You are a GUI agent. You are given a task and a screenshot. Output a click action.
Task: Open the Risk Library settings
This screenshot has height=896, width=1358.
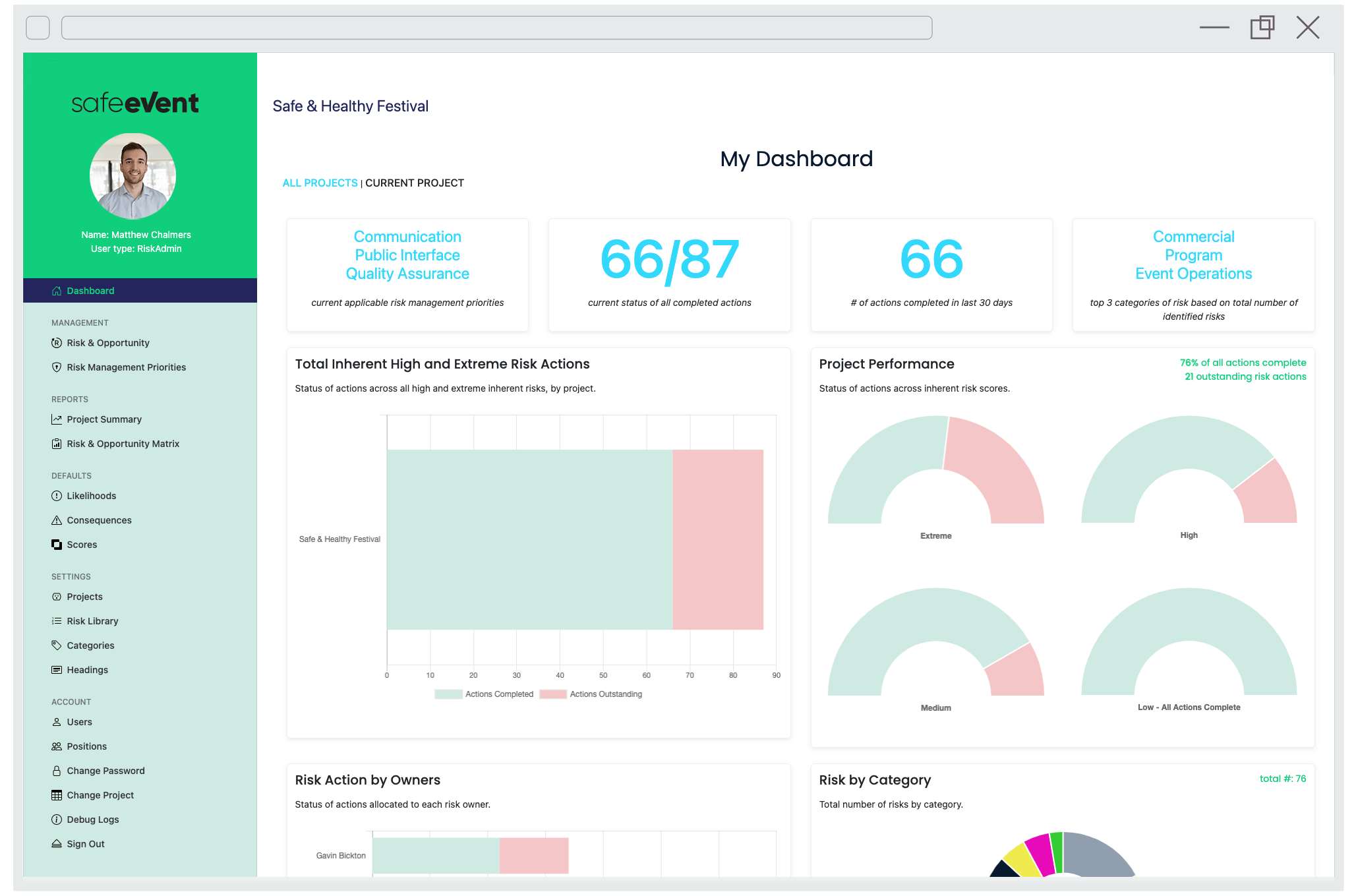(x=92, y=621)
